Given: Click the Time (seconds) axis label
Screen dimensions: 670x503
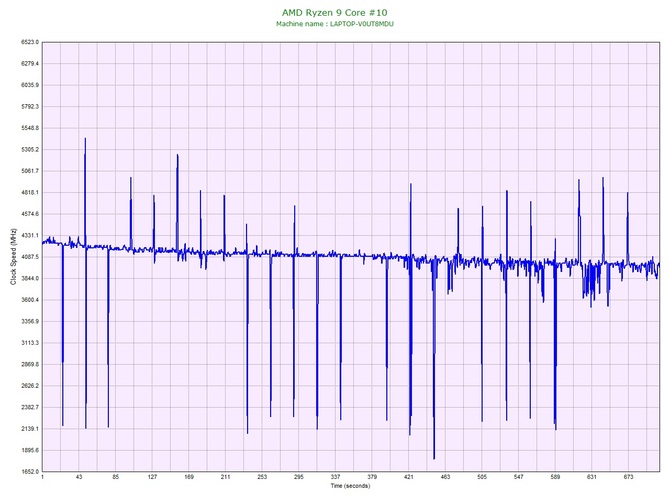Looking at the screenshot, I should click(x=350, y=486).
